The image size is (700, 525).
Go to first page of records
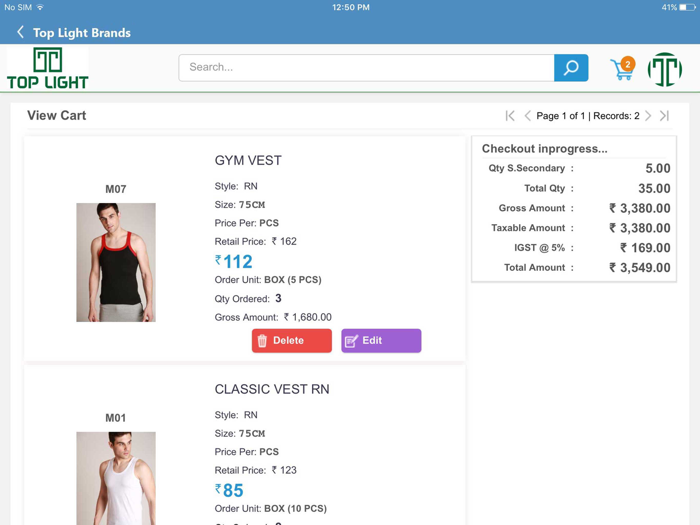click(x=510, y=116)
